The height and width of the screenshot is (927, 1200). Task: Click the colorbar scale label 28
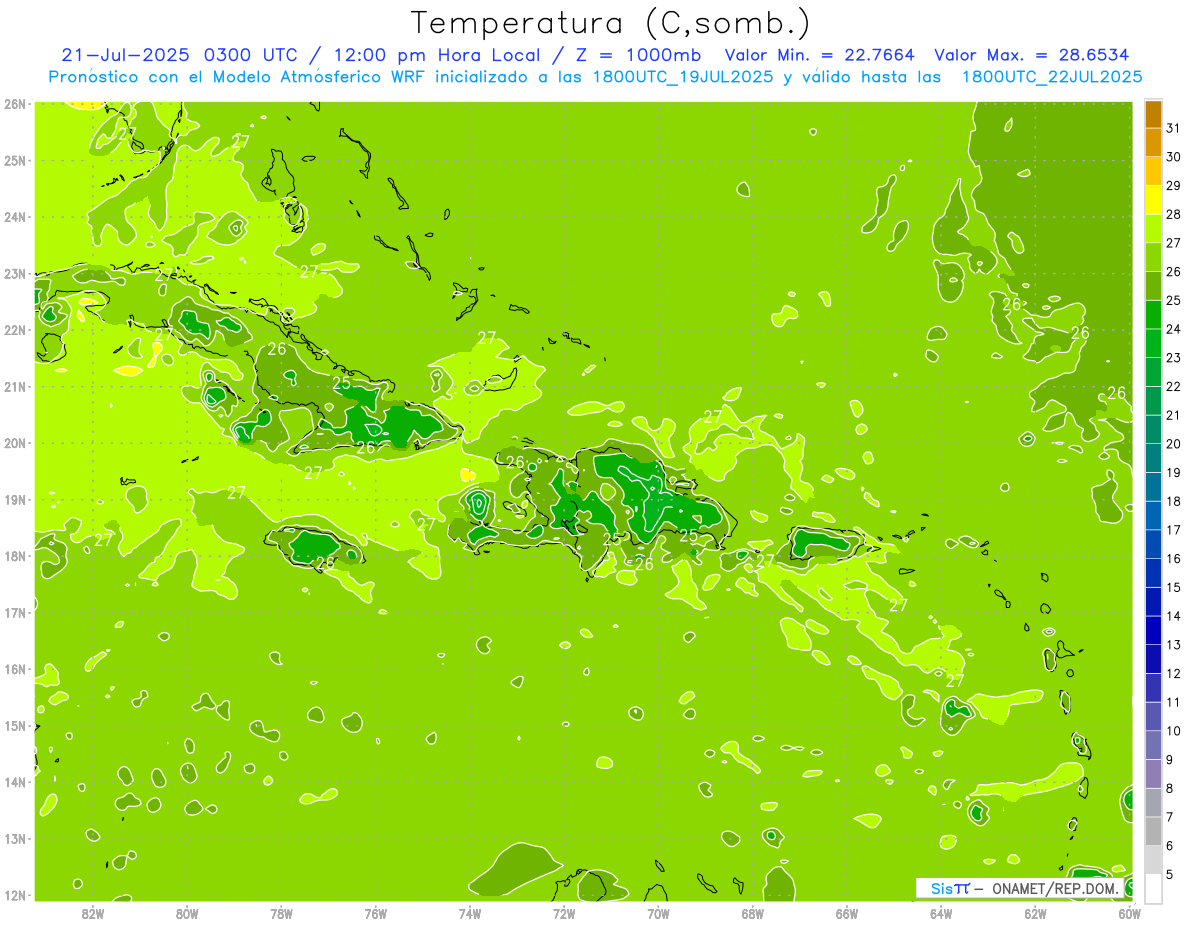tap(1173, 214)
